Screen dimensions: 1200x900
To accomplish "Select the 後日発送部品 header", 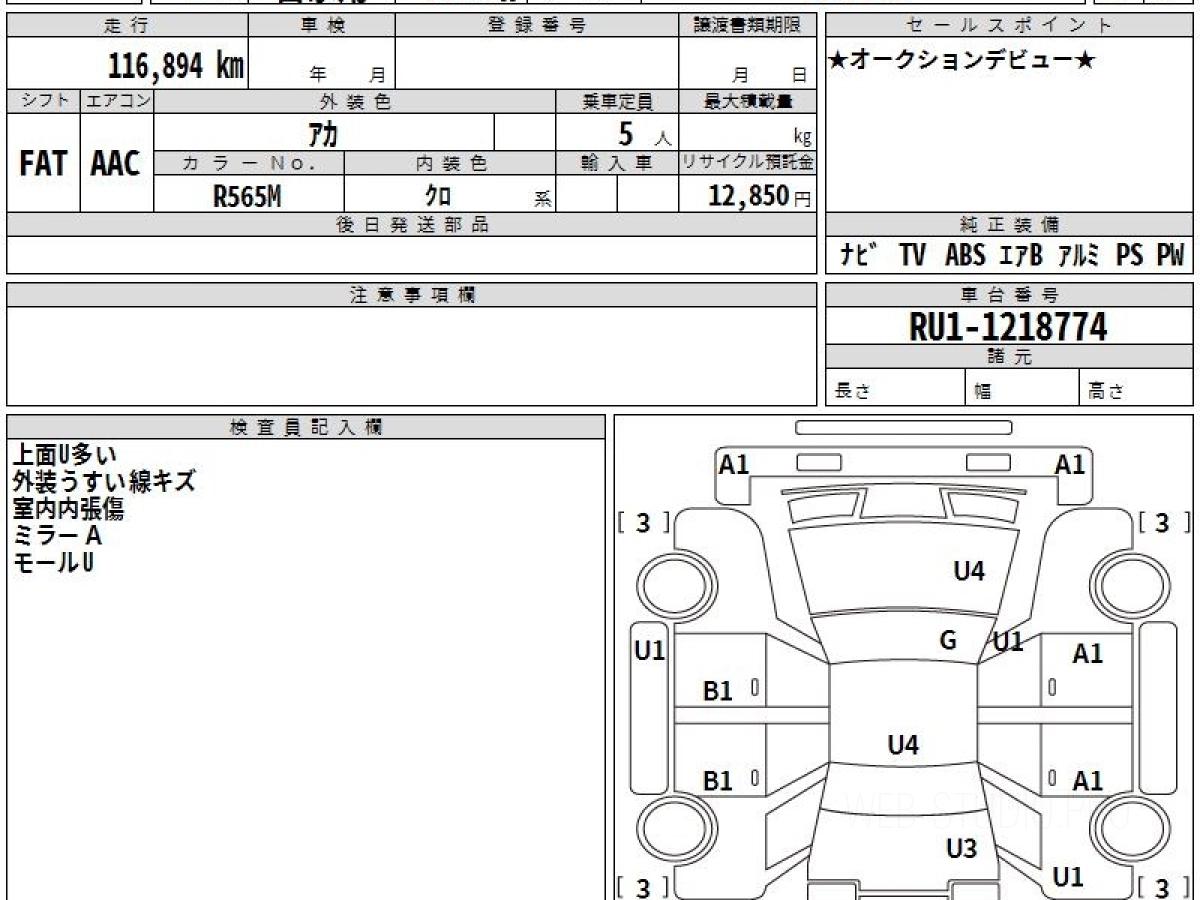I will (412, 225).
